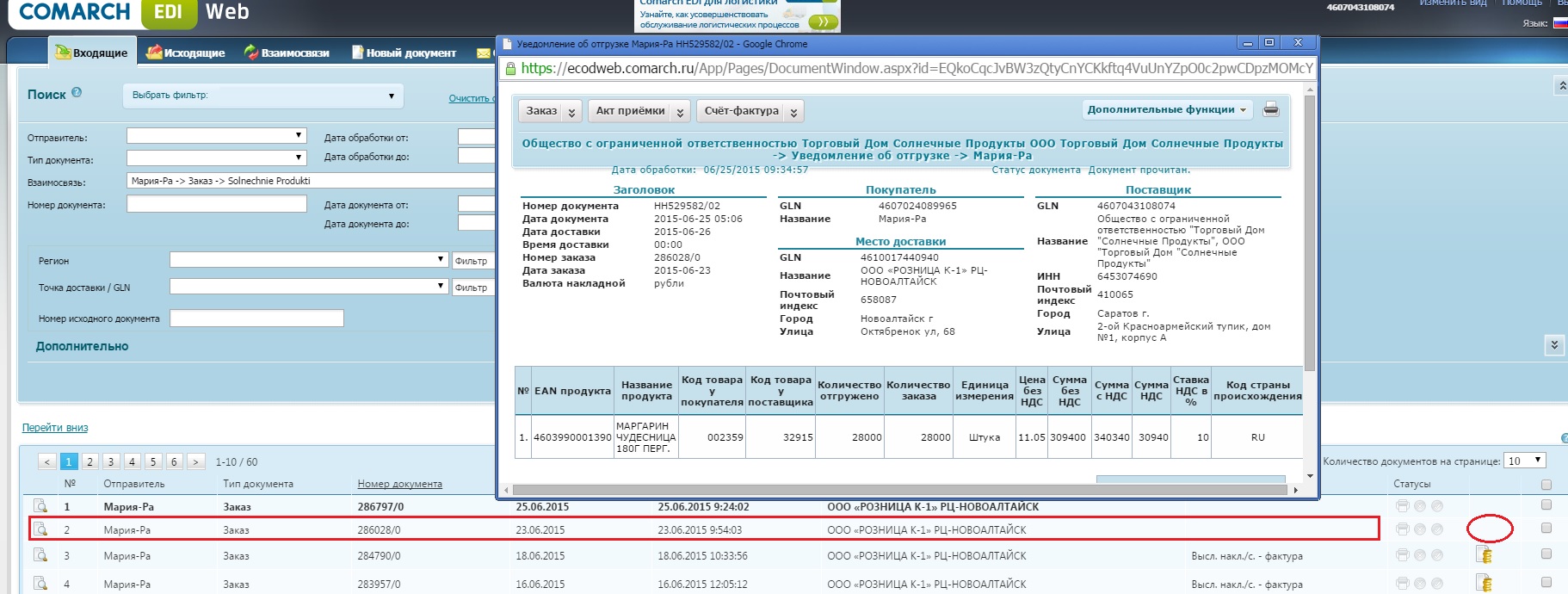This screenshot has height=594, width=1568.
Task: Tick checkbox for document row 1
Action: (1546, 504)
